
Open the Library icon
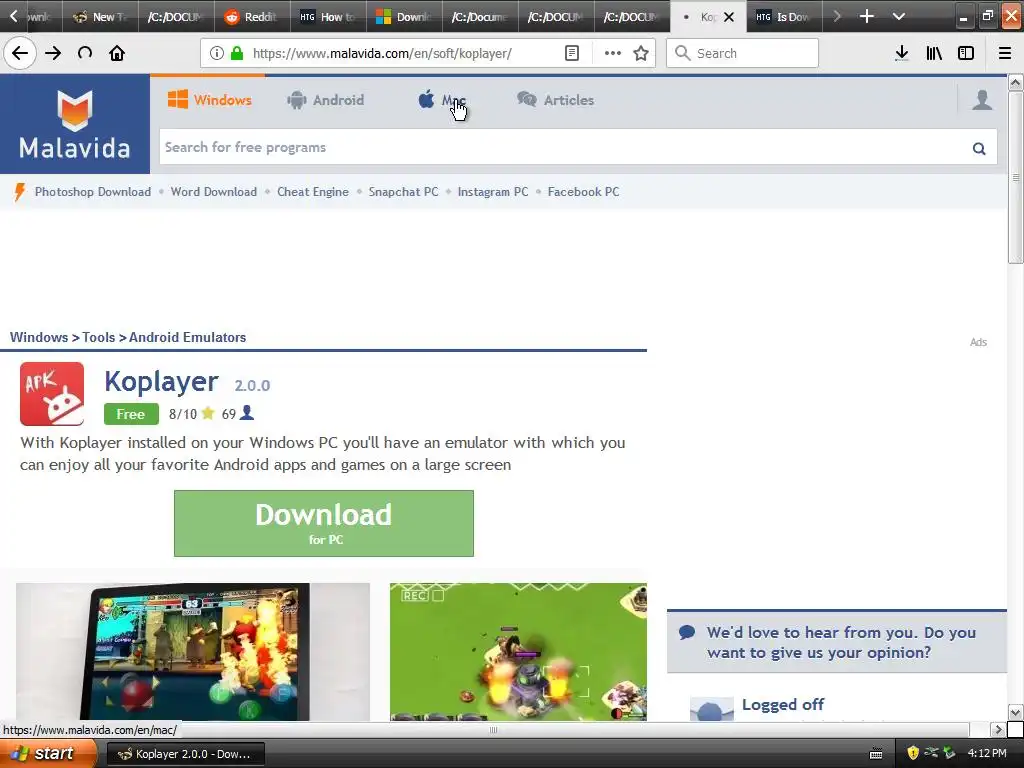point(934,53)
